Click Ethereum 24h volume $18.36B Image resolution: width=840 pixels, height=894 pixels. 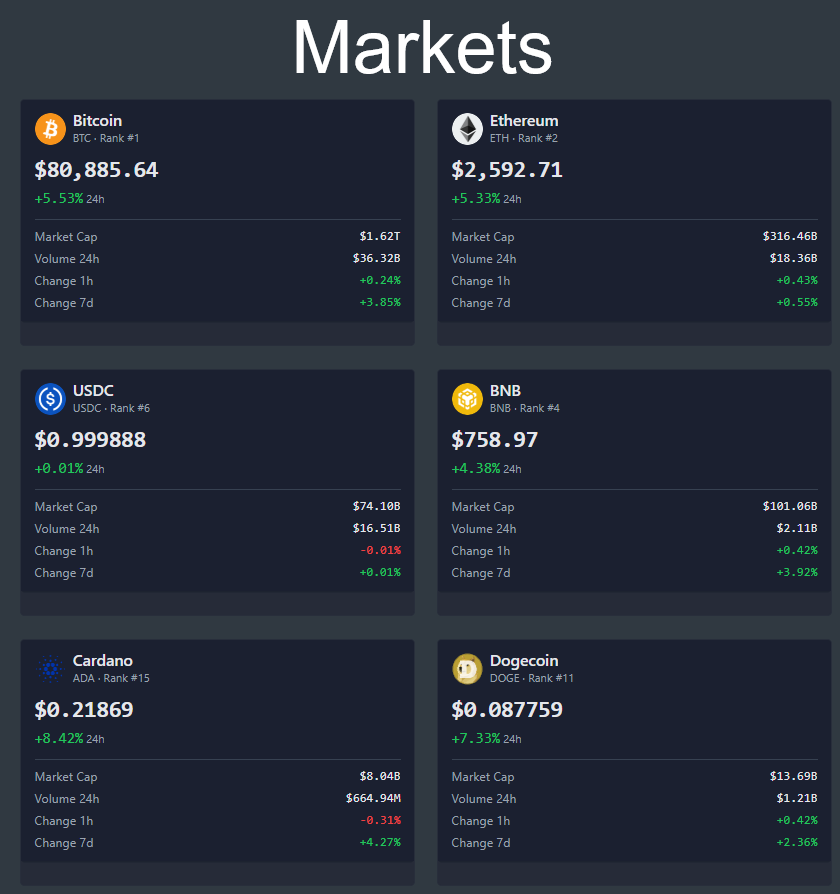click(793, 258)
